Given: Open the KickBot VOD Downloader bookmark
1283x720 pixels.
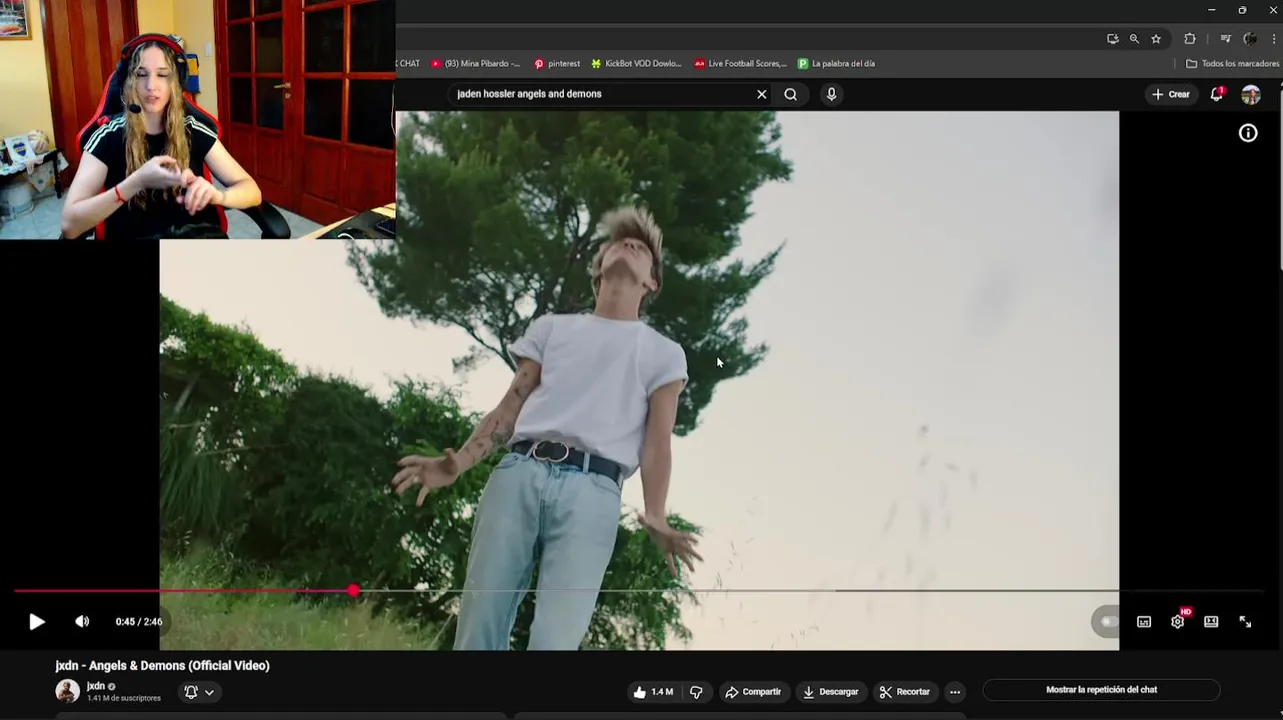Looking at the screenshot, I should [x=636, y=63].
